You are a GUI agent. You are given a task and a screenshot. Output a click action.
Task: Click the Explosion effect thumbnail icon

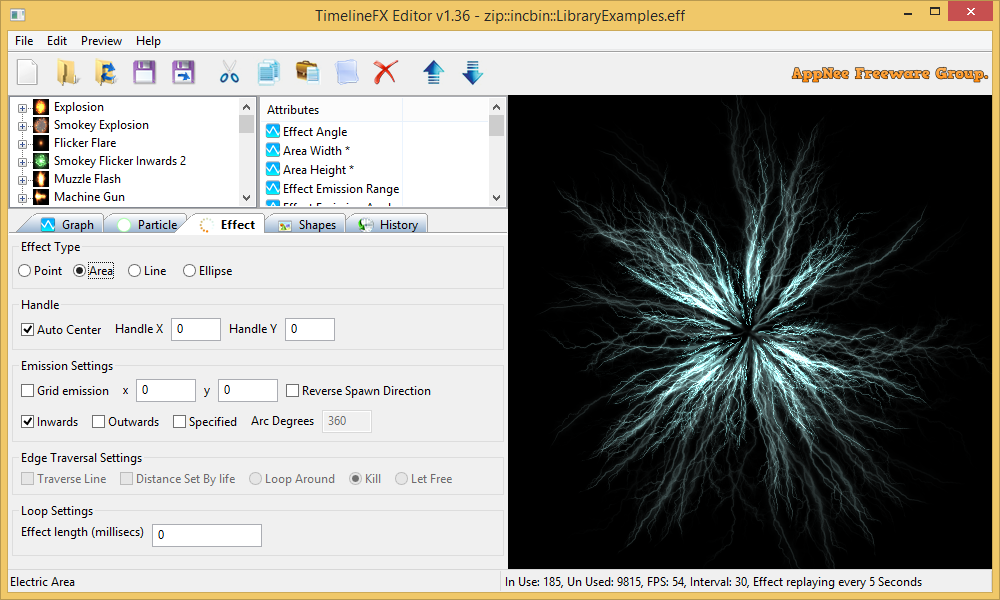[x=41, y=106]
